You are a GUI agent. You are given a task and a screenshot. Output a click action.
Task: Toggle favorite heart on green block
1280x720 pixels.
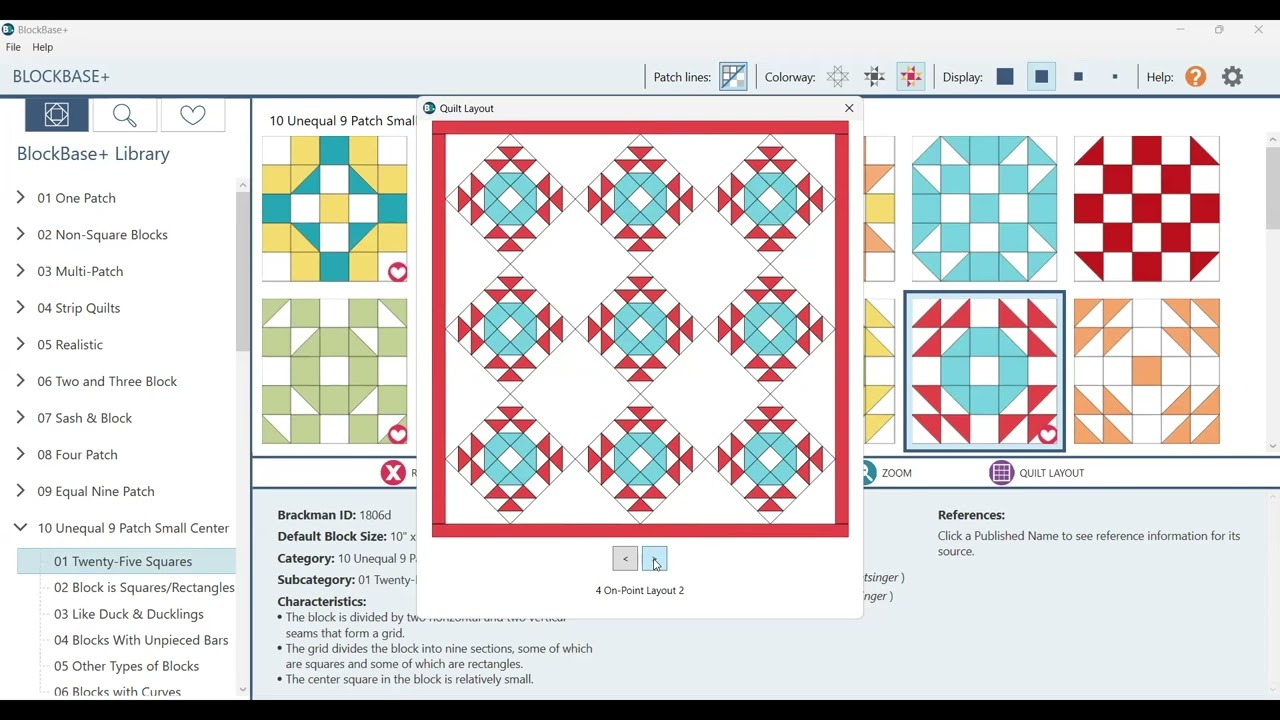[397, 434]
